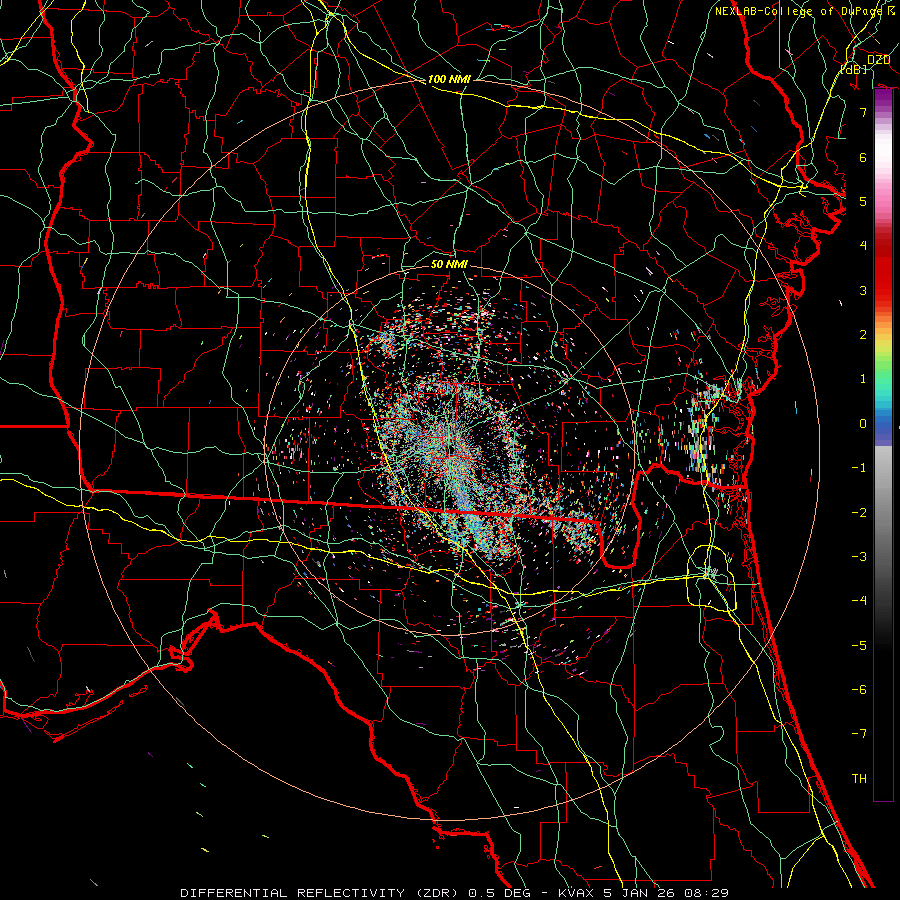
Task: Click the "NEXLAB-College of DuPage" credit text
Action: pos(800,11)
